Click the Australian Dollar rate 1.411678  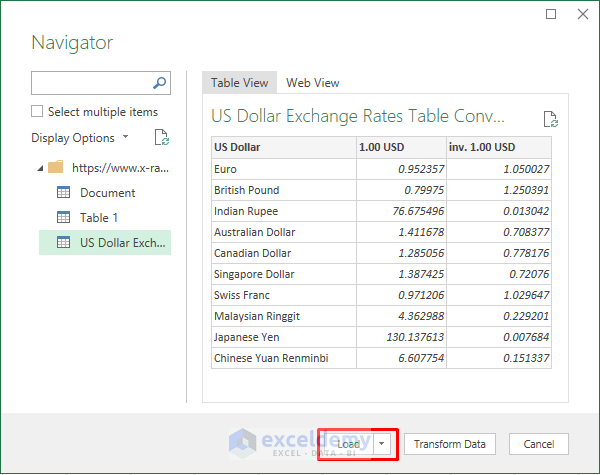(421, 232)
